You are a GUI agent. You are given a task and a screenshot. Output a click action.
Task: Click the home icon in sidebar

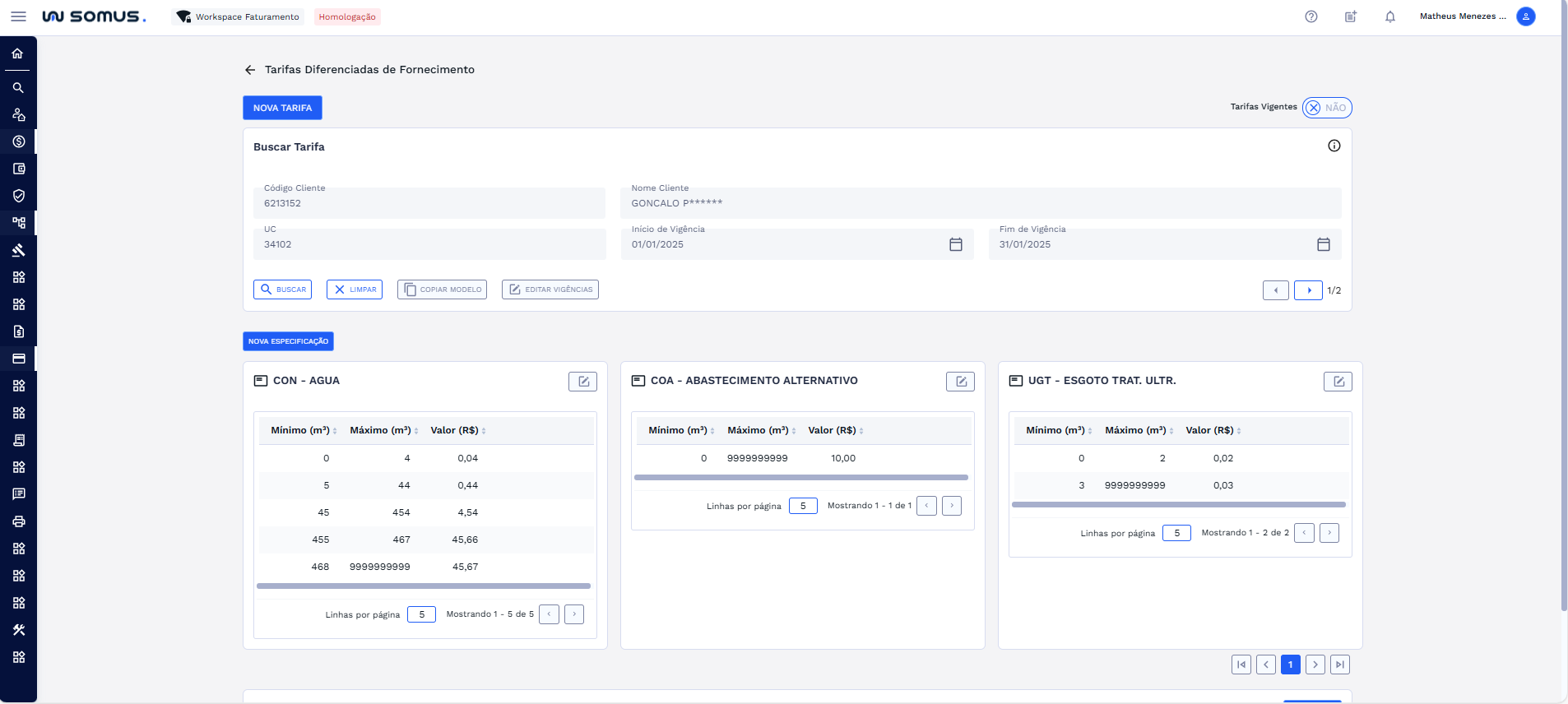[18, 53]
